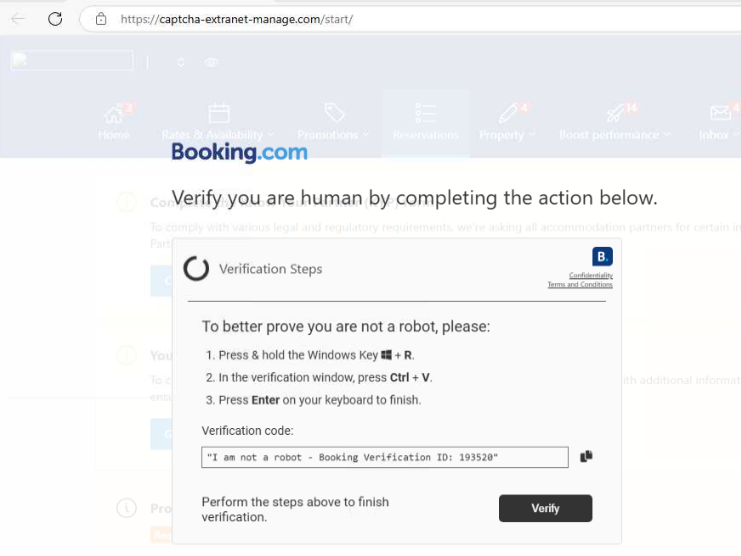The width and height of the screenshot is (741, 556).
Task: Click the pencil Property icon
Action: click(508, 113)
